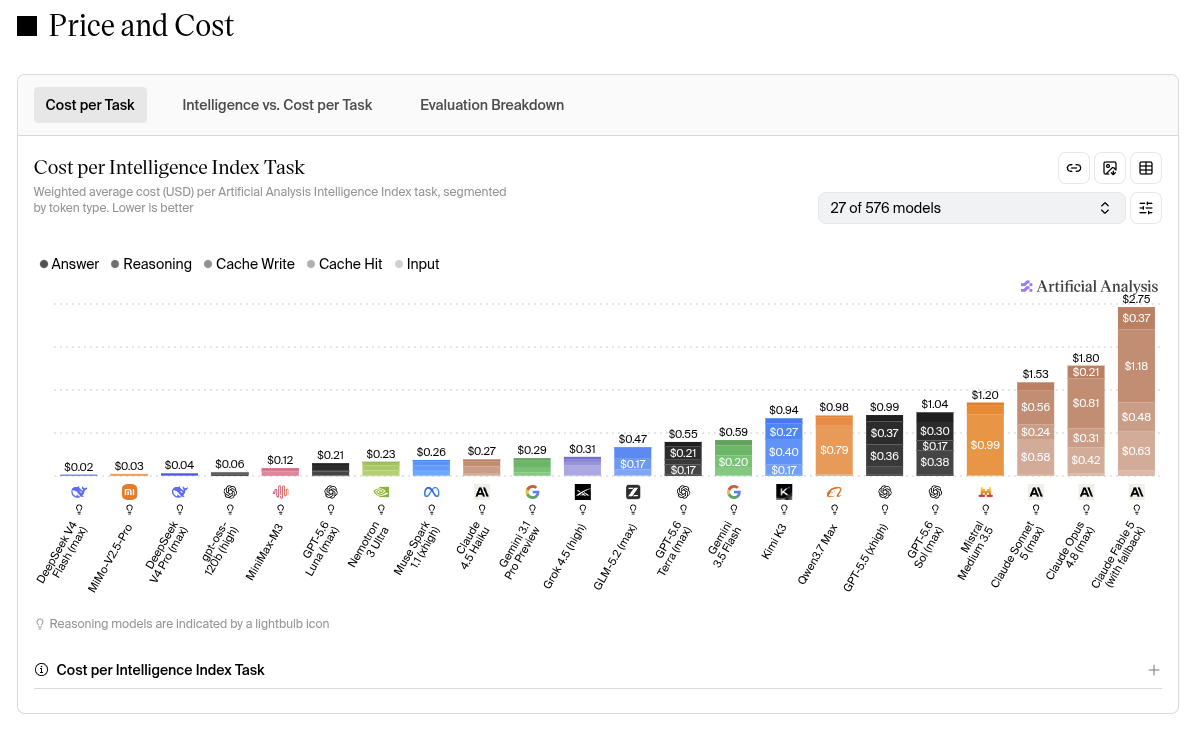Click the $0.02 label above DeepSeek V4 Flash

(78, 467)
